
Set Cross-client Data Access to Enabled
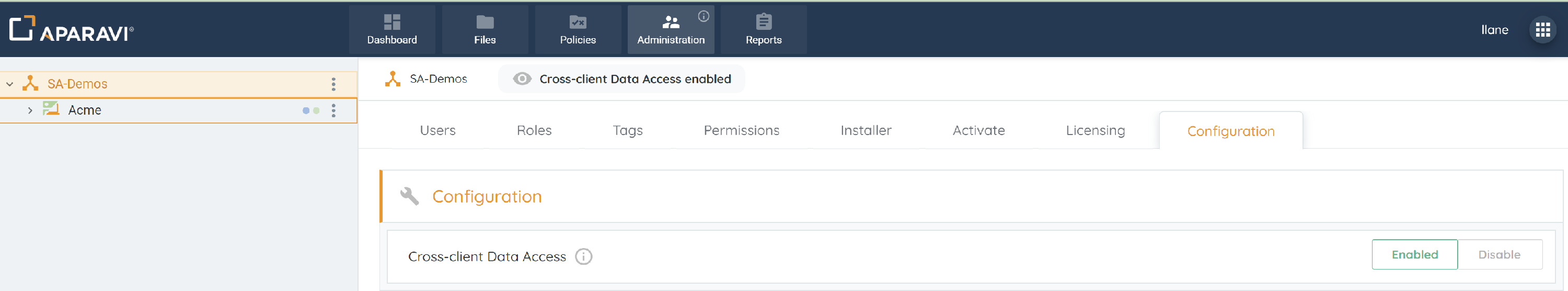coord(1414,255)
